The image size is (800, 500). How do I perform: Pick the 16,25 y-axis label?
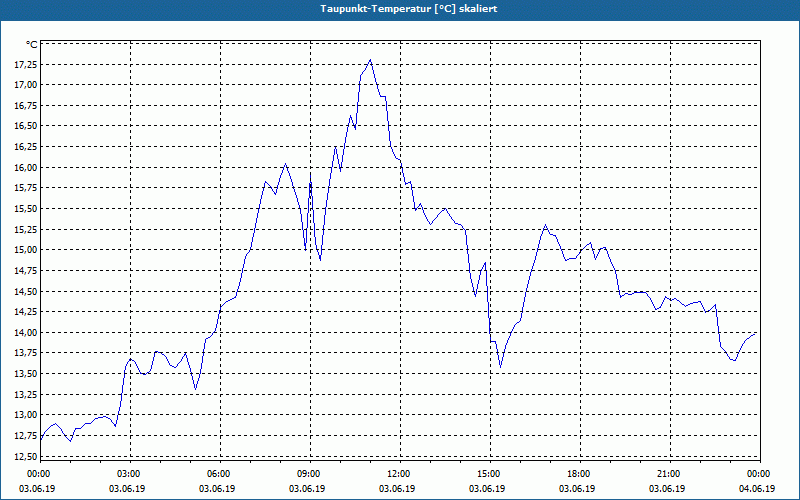coord(27,147)
